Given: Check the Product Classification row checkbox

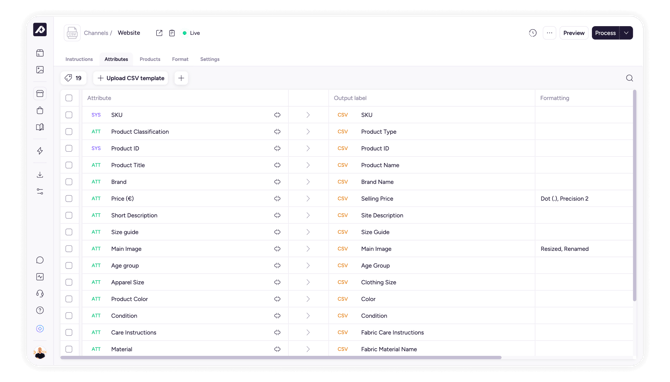Looking at the screenshot, I should click(x=69, y=132).
